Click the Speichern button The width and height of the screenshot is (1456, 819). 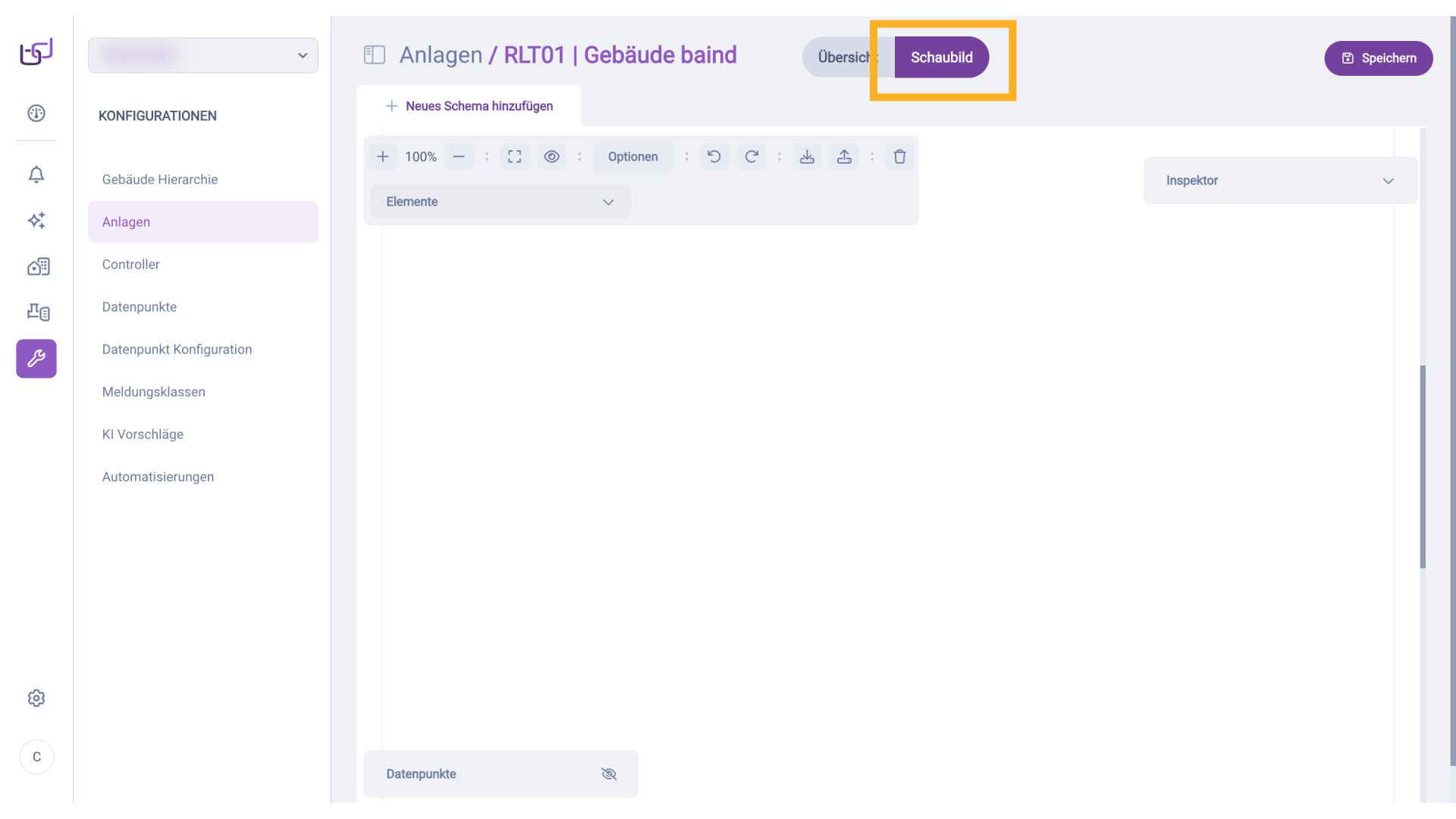pos(1378,58)
